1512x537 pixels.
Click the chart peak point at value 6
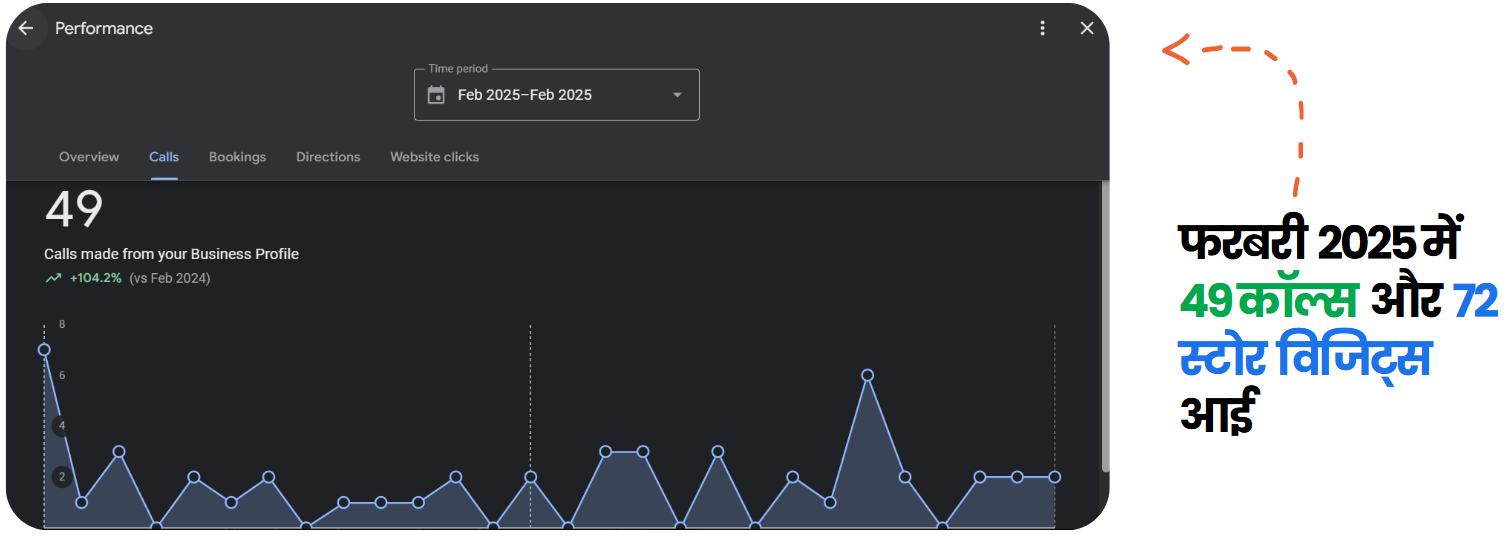867,375
